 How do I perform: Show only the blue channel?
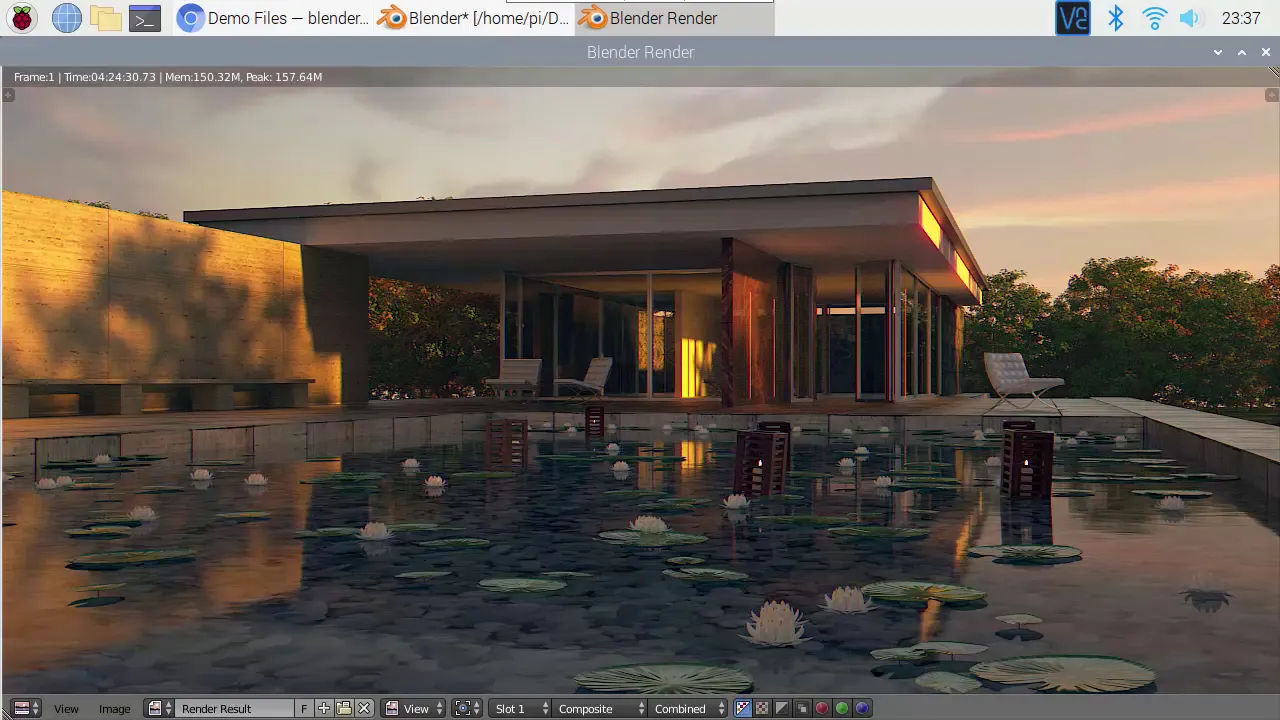(862, 708)
